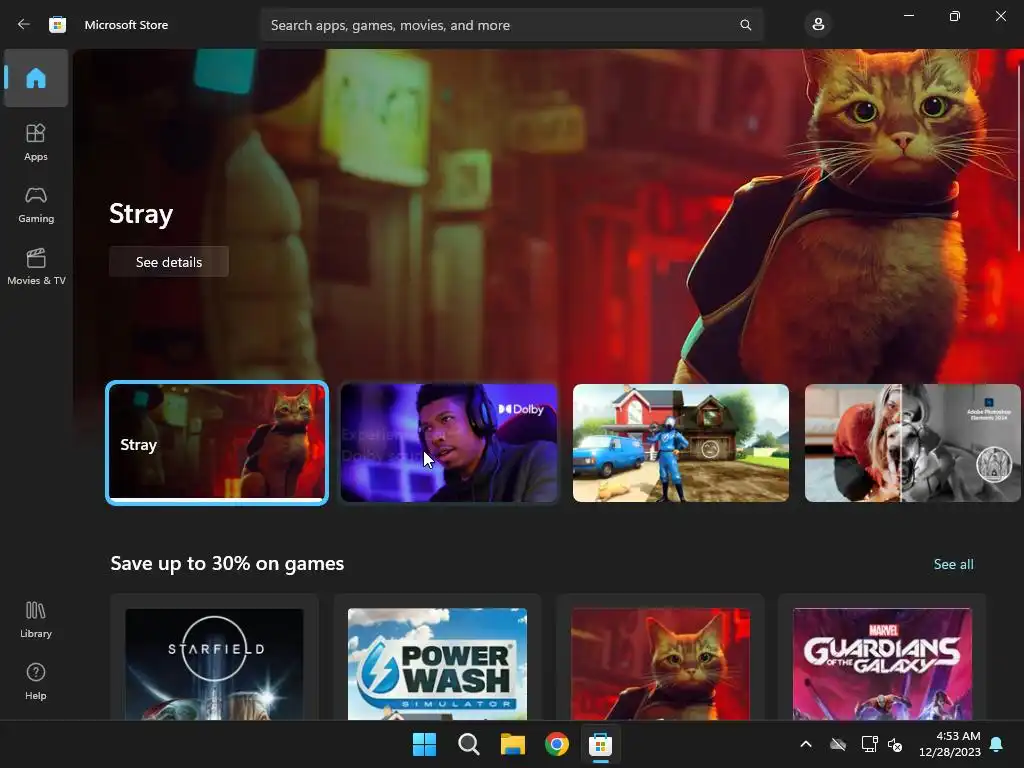
Task: Open the network display tray icon
Action: [x=869, y=744]
